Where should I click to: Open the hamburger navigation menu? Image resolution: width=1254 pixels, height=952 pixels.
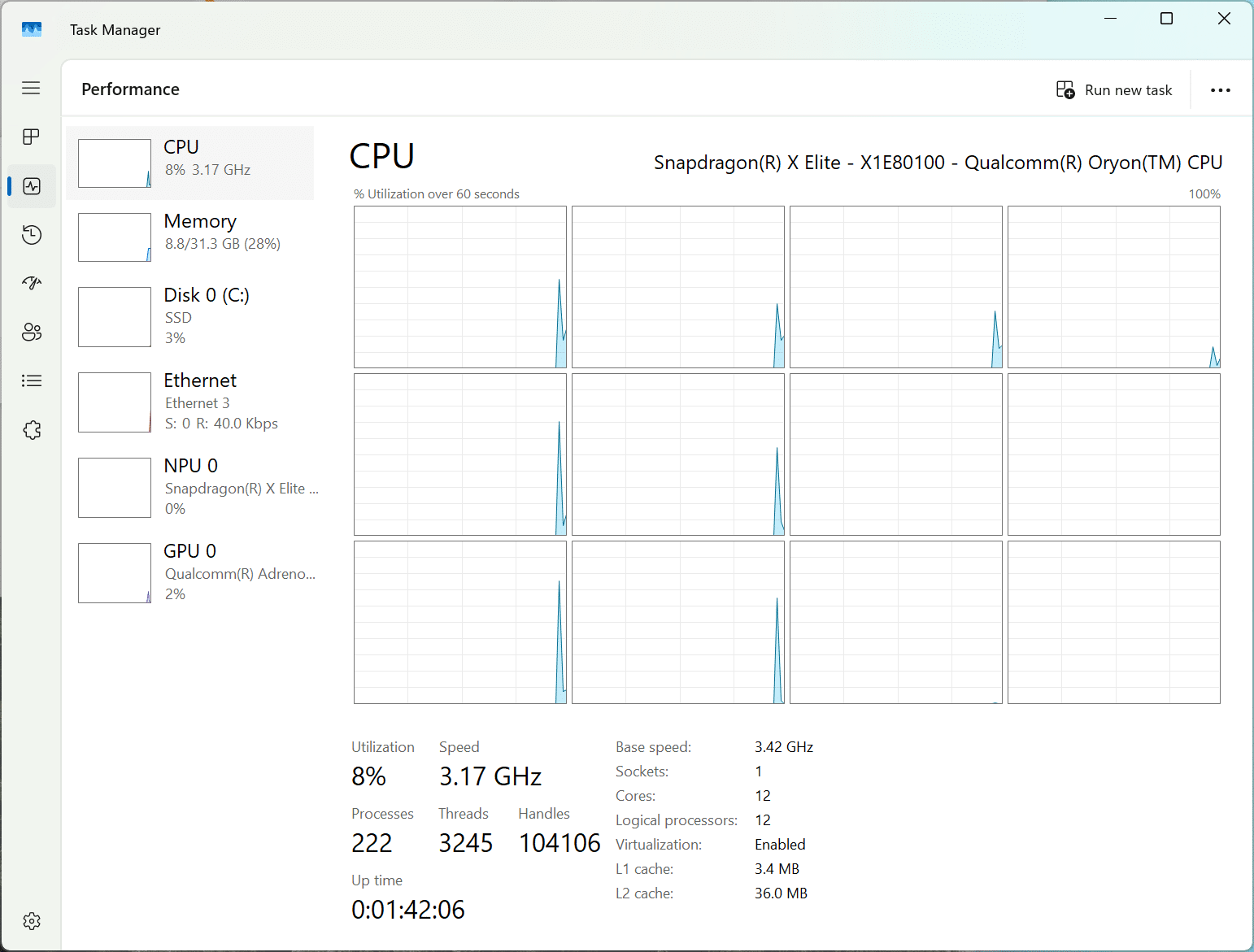pos(31,88)
